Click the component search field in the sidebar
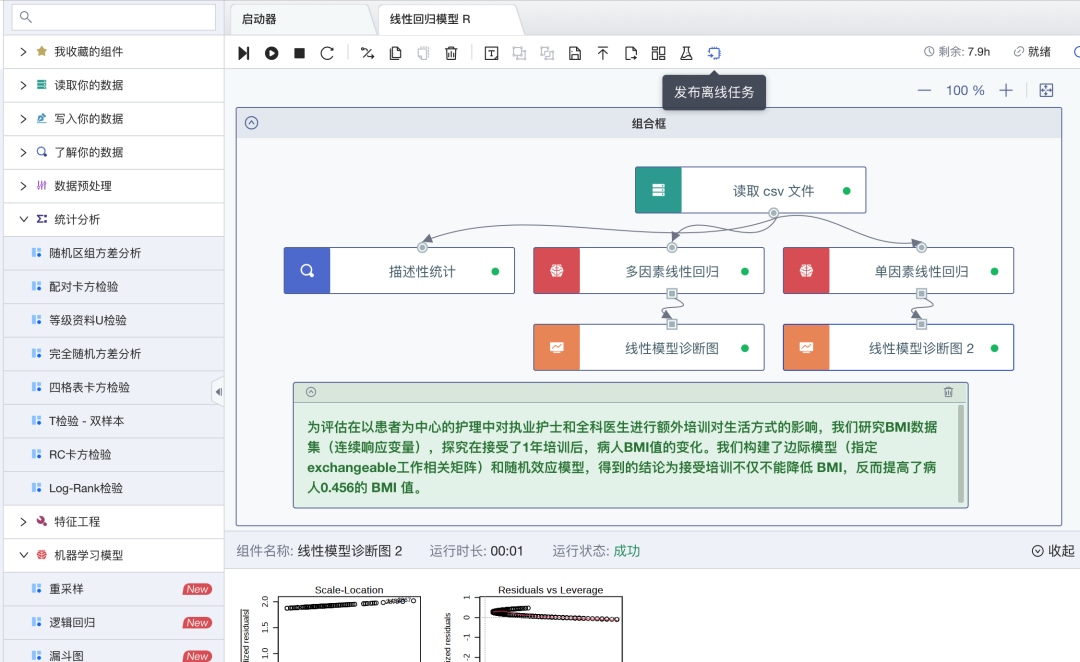This screenshot has width=1080, height=662. pyautogui.click(x=113, y=17)
